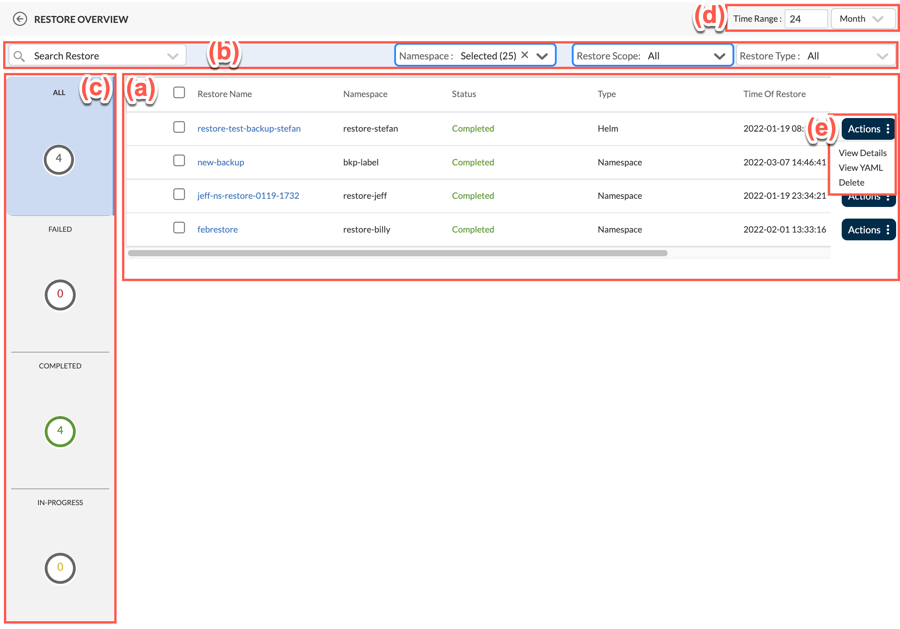Toggle the select-all checkbox in table header
Viewport: 900px width, 629px height.
179,93
